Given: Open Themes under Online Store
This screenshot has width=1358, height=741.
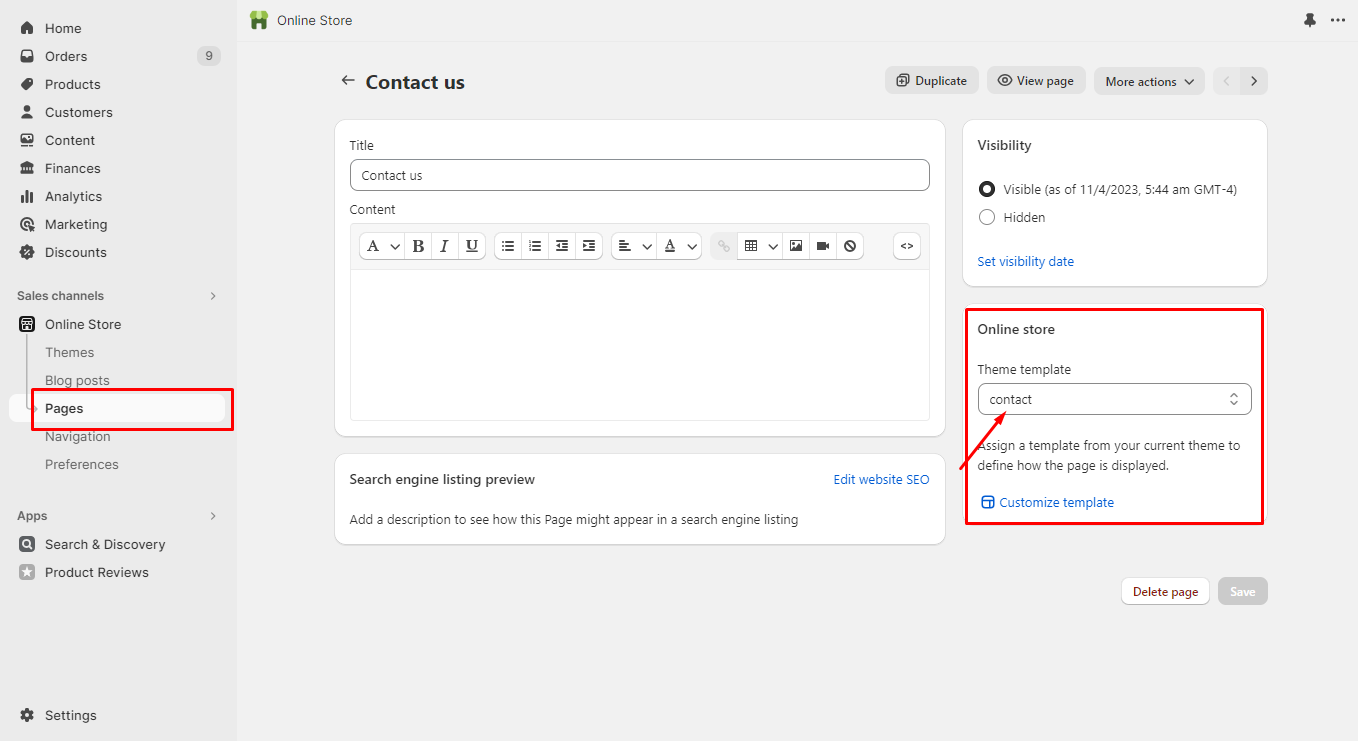Looking at the screenshot, I should tap(69, 352).
